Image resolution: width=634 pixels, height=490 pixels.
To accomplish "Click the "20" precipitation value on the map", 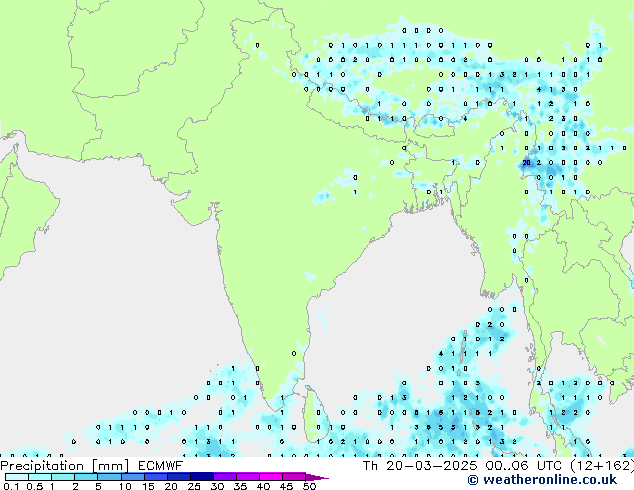I will (x=526, y=163).
